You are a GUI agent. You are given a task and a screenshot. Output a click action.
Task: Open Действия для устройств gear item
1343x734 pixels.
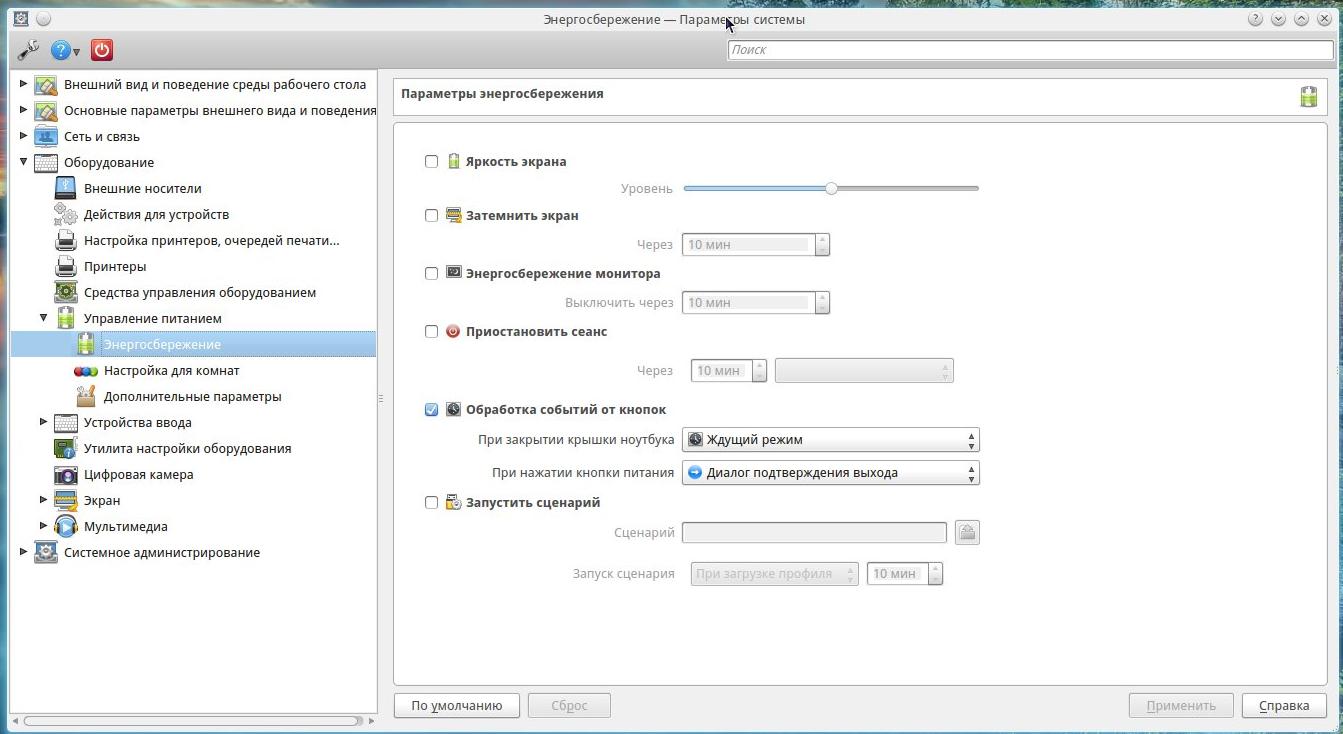156,215
